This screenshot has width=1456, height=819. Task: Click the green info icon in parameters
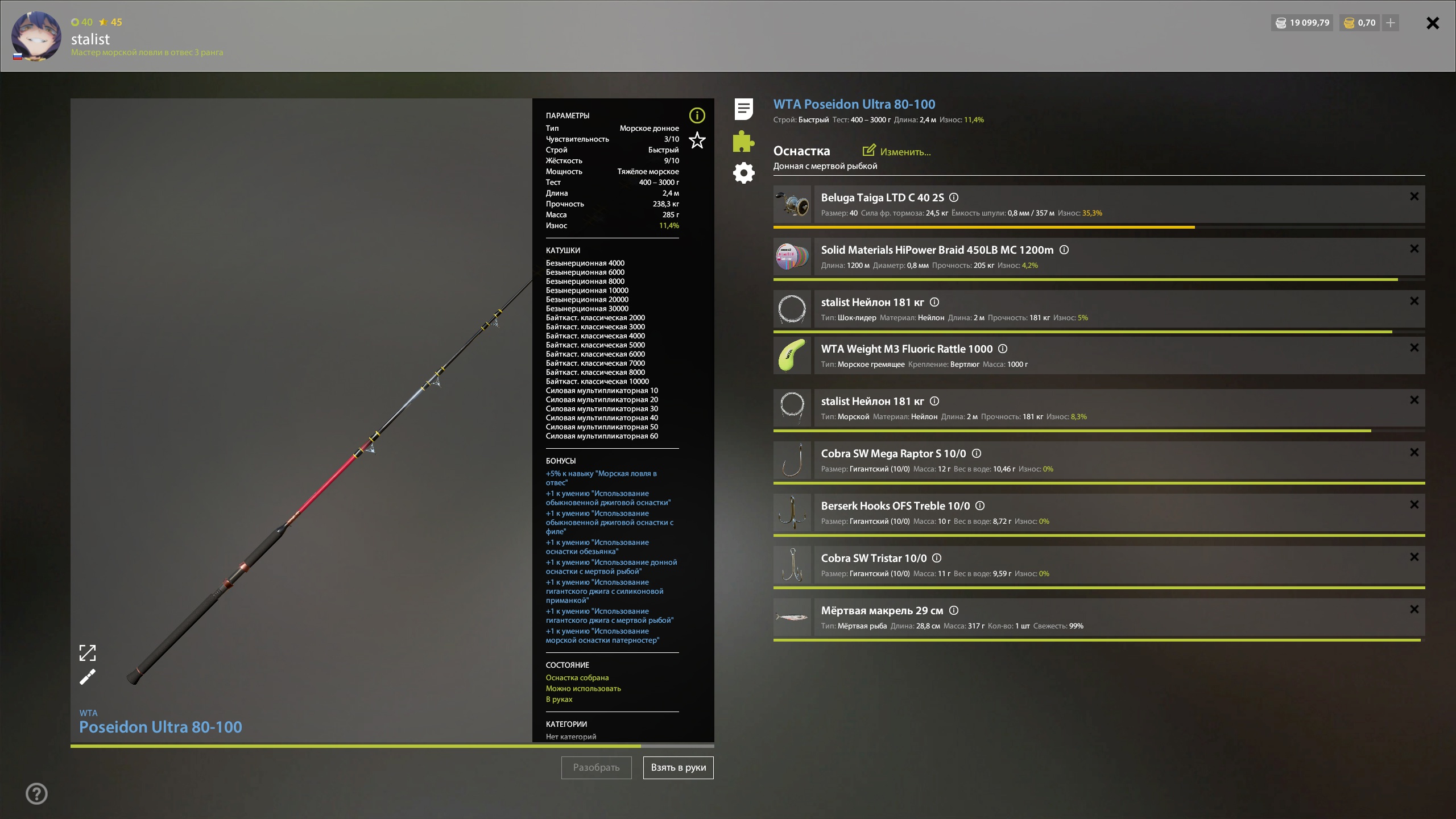pyautogui.click(x=697, y=115)
